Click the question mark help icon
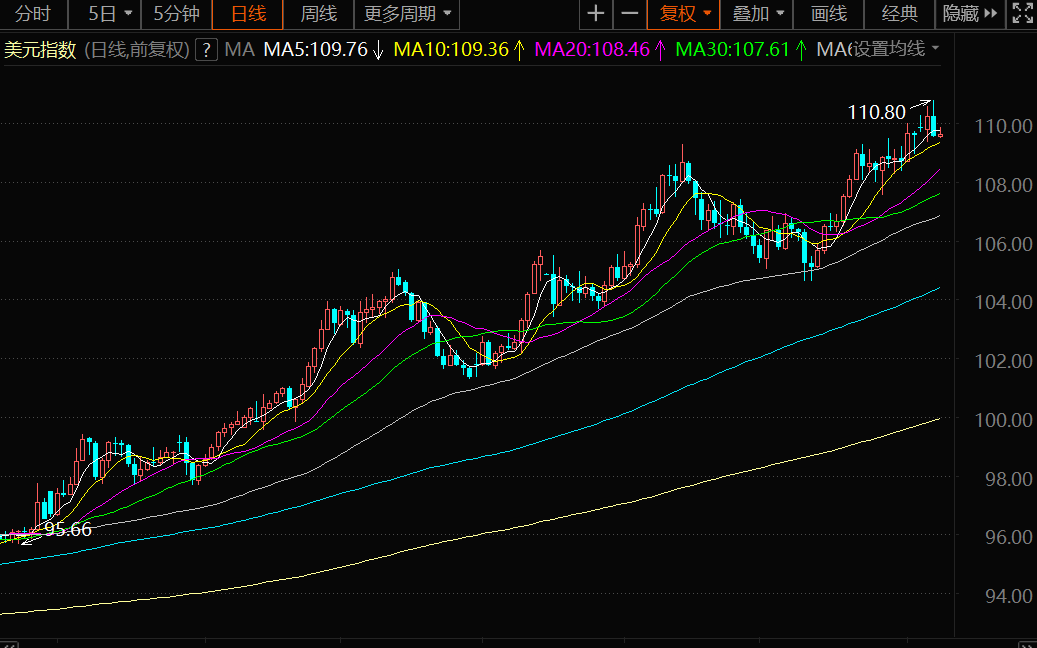Viewport: 1037px width, 648px height. pos(206,49)
